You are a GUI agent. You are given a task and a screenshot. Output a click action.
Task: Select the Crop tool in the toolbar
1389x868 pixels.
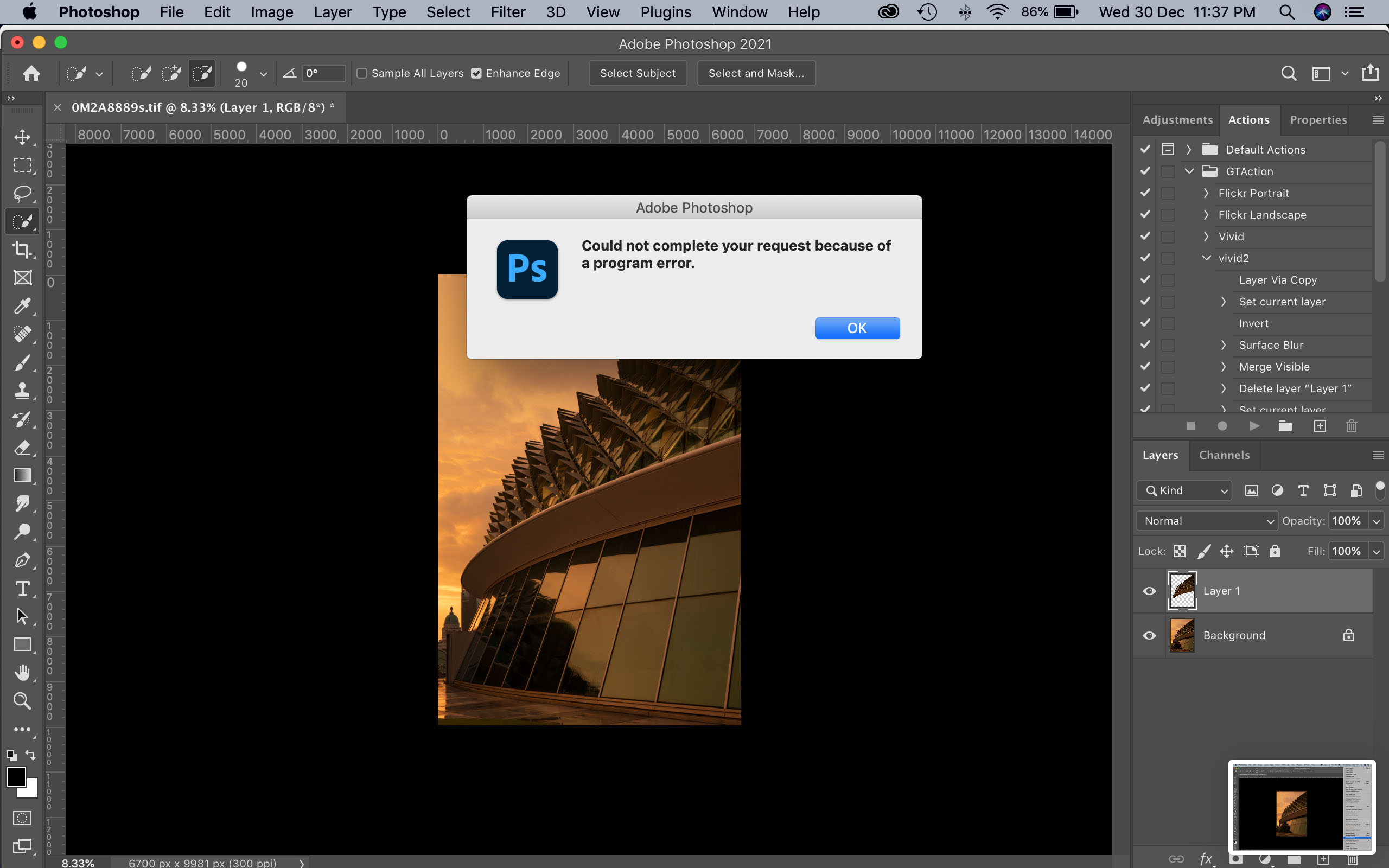tap(22, 249)
